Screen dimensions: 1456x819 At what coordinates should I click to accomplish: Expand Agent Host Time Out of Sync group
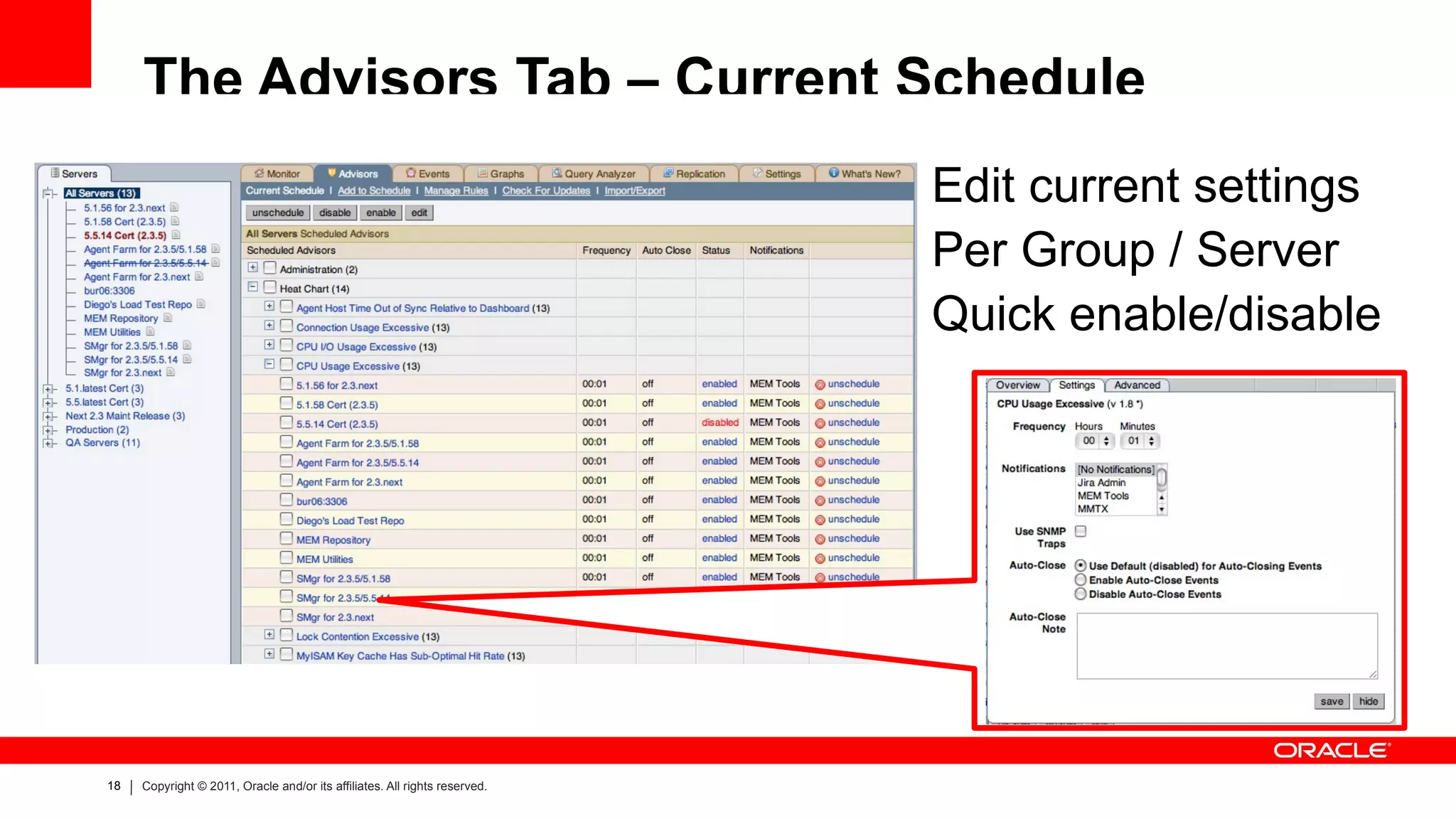point(269,306)
